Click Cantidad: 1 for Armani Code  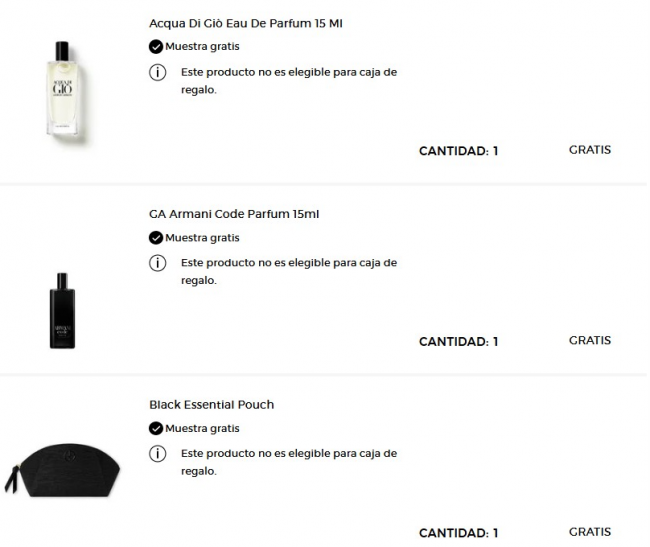point(458,342)
